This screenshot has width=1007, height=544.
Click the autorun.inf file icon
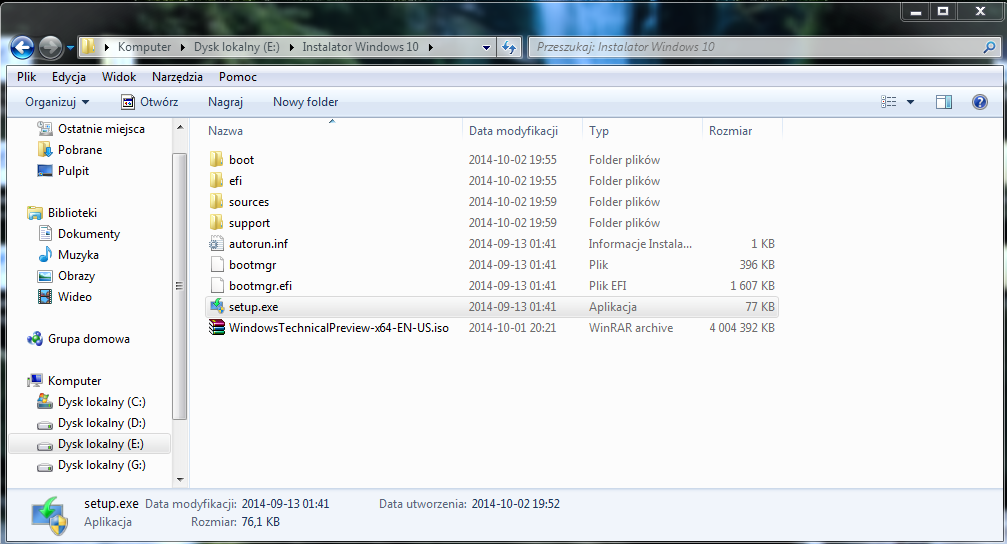[x=217, y=244]
